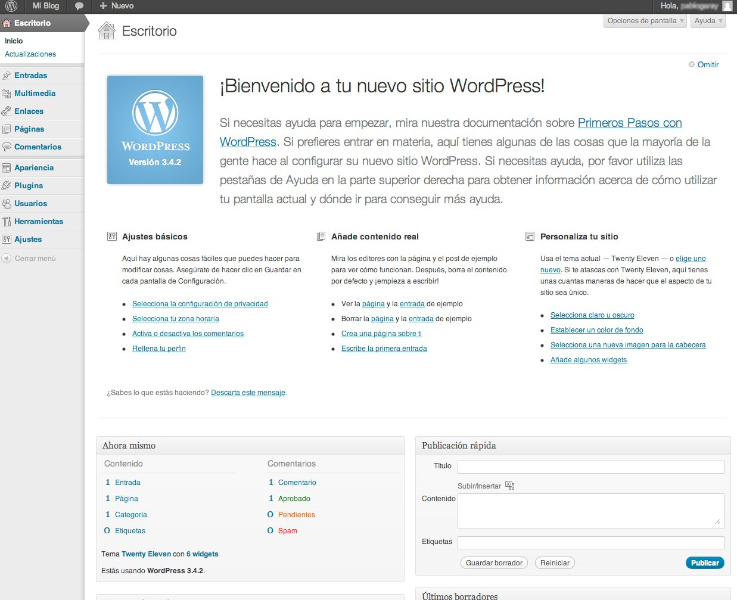737x600 pixels.
Task: Focus the Título field in Publicación rápida
Action: [x=591, y=467]
